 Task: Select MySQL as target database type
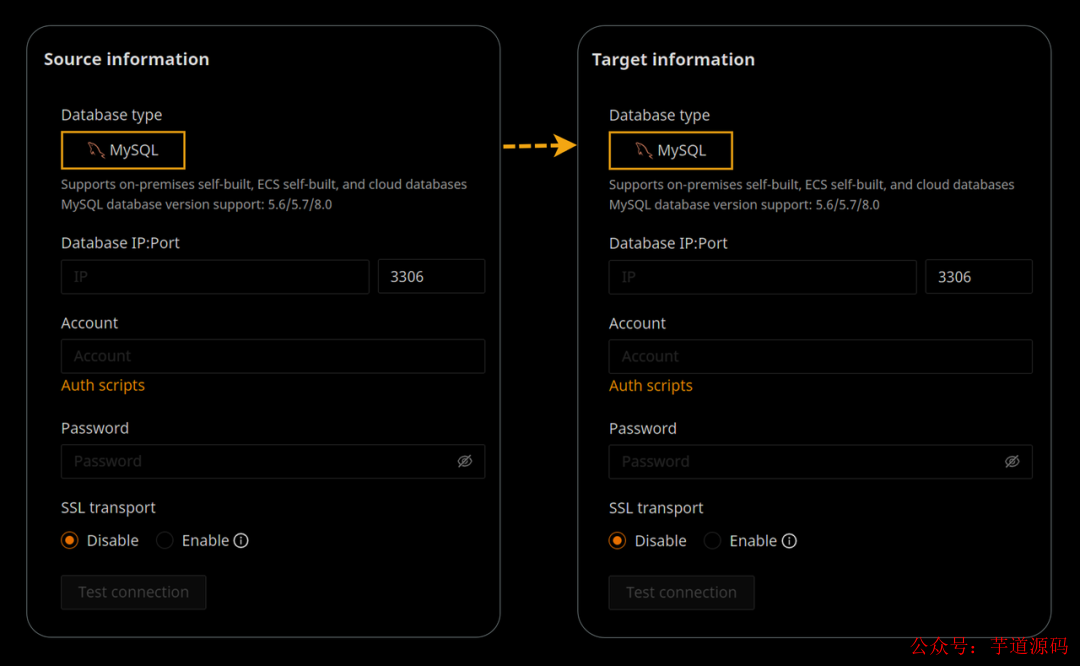(670, 150)
